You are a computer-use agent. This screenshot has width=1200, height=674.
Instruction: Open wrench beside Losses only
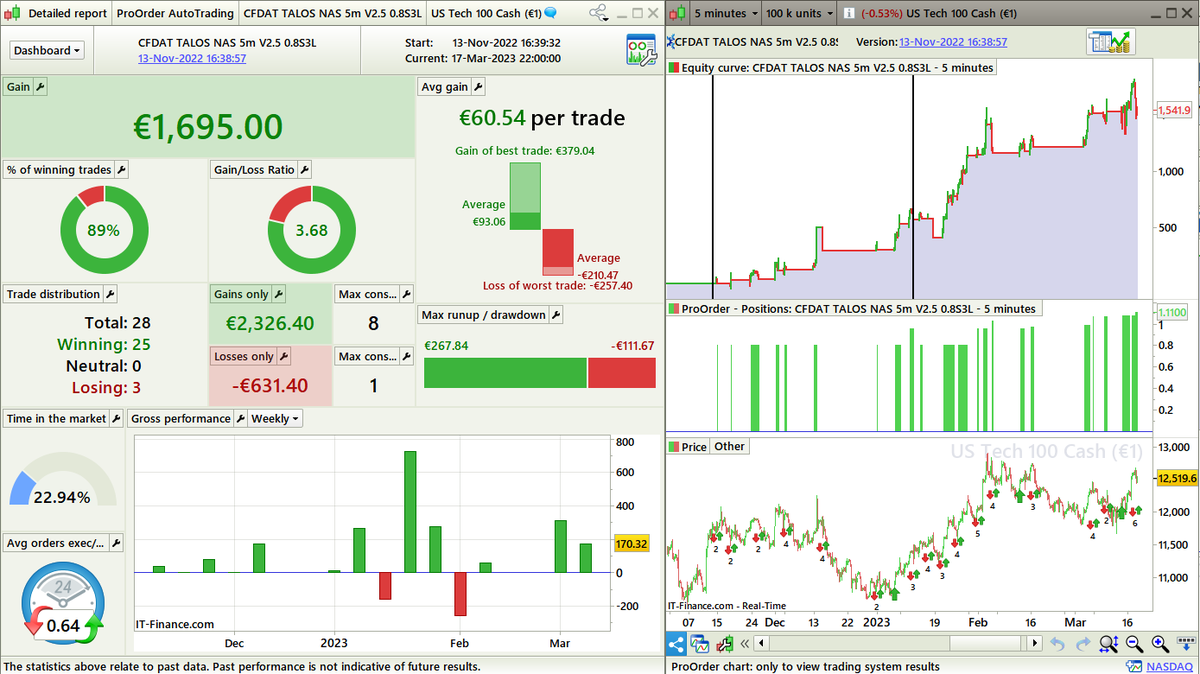pos(284,356)
